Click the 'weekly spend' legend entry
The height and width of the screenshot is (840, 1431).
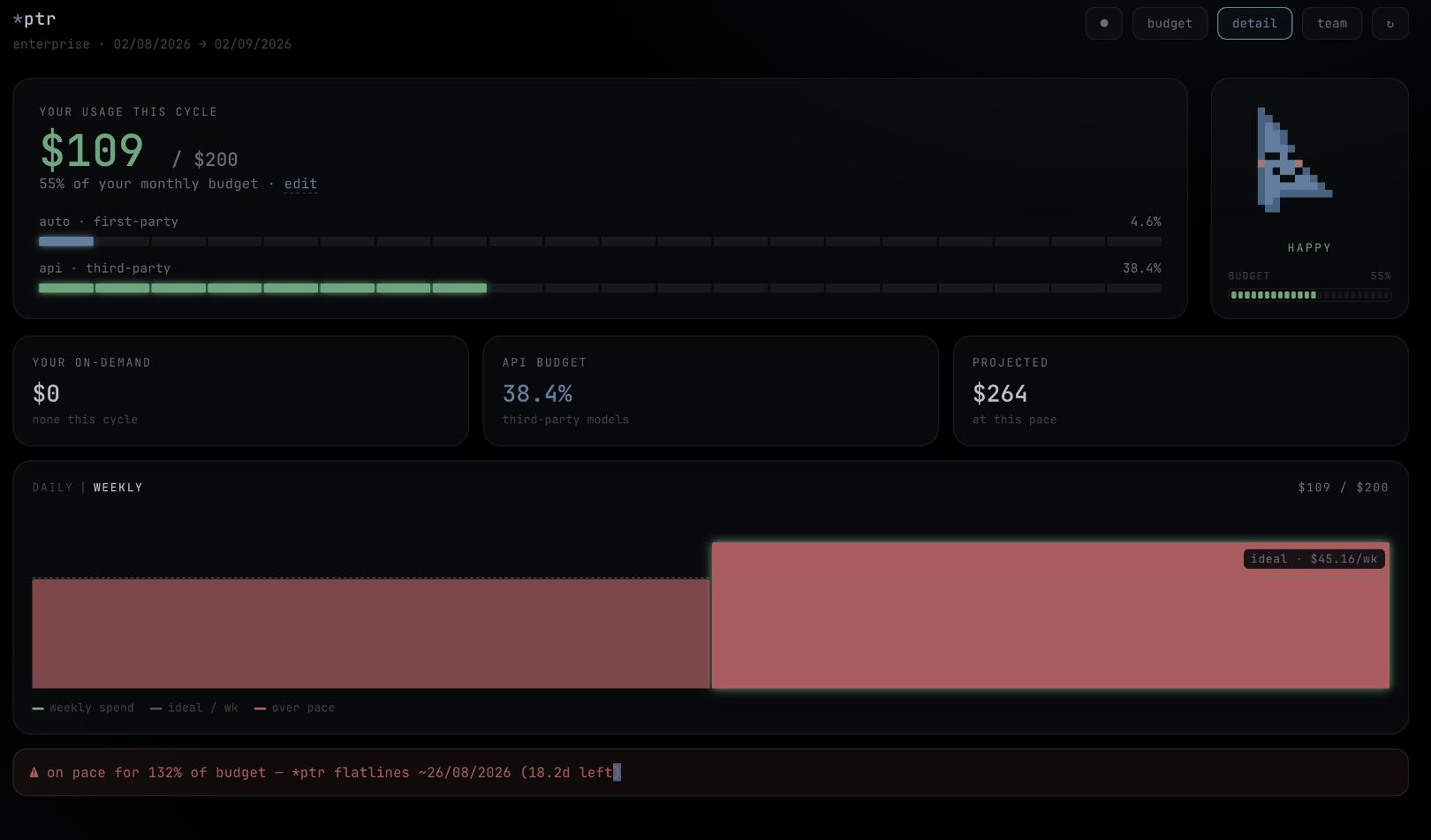83,708
